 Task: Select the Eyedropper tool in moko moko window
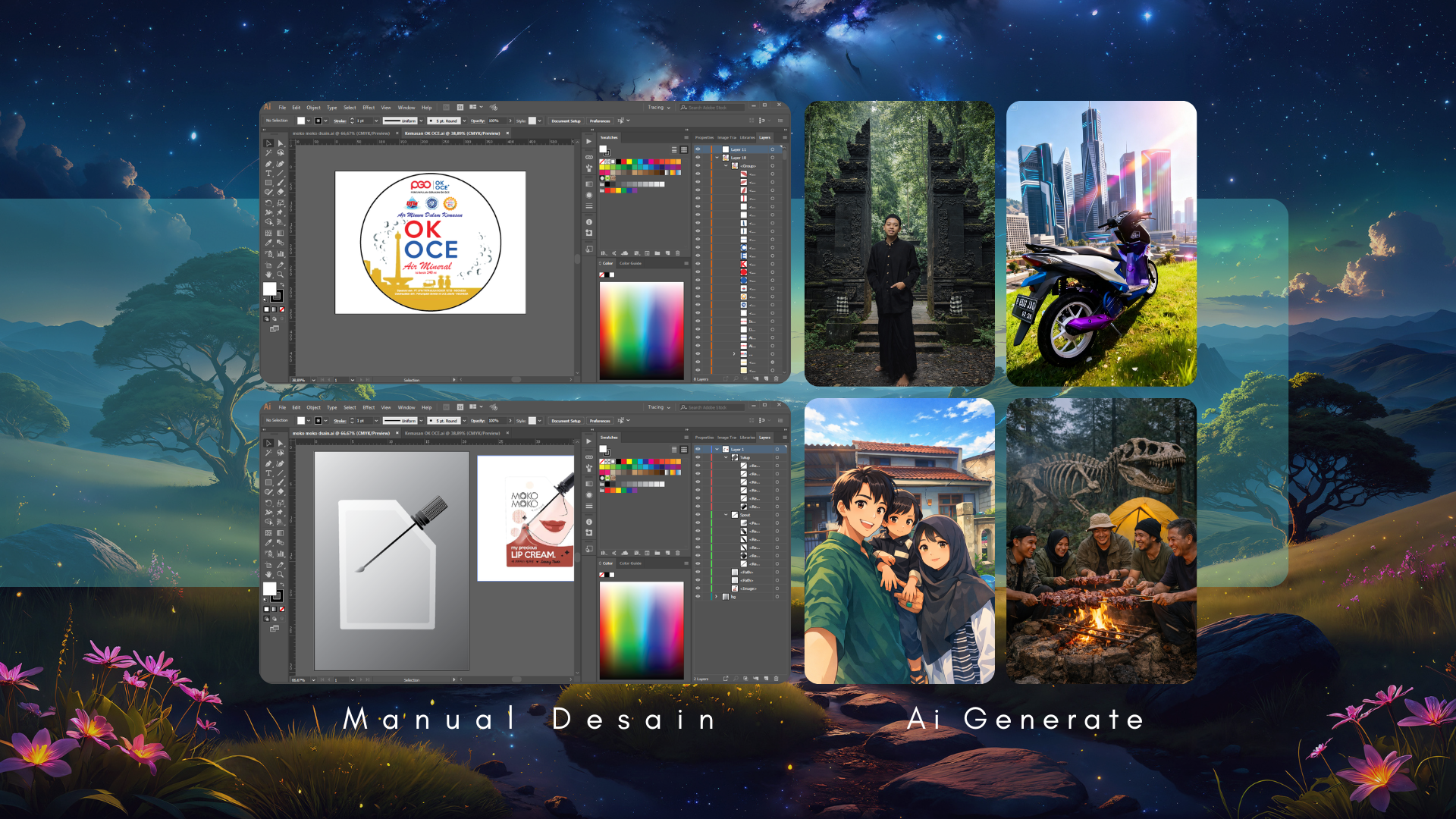[268, 543]
